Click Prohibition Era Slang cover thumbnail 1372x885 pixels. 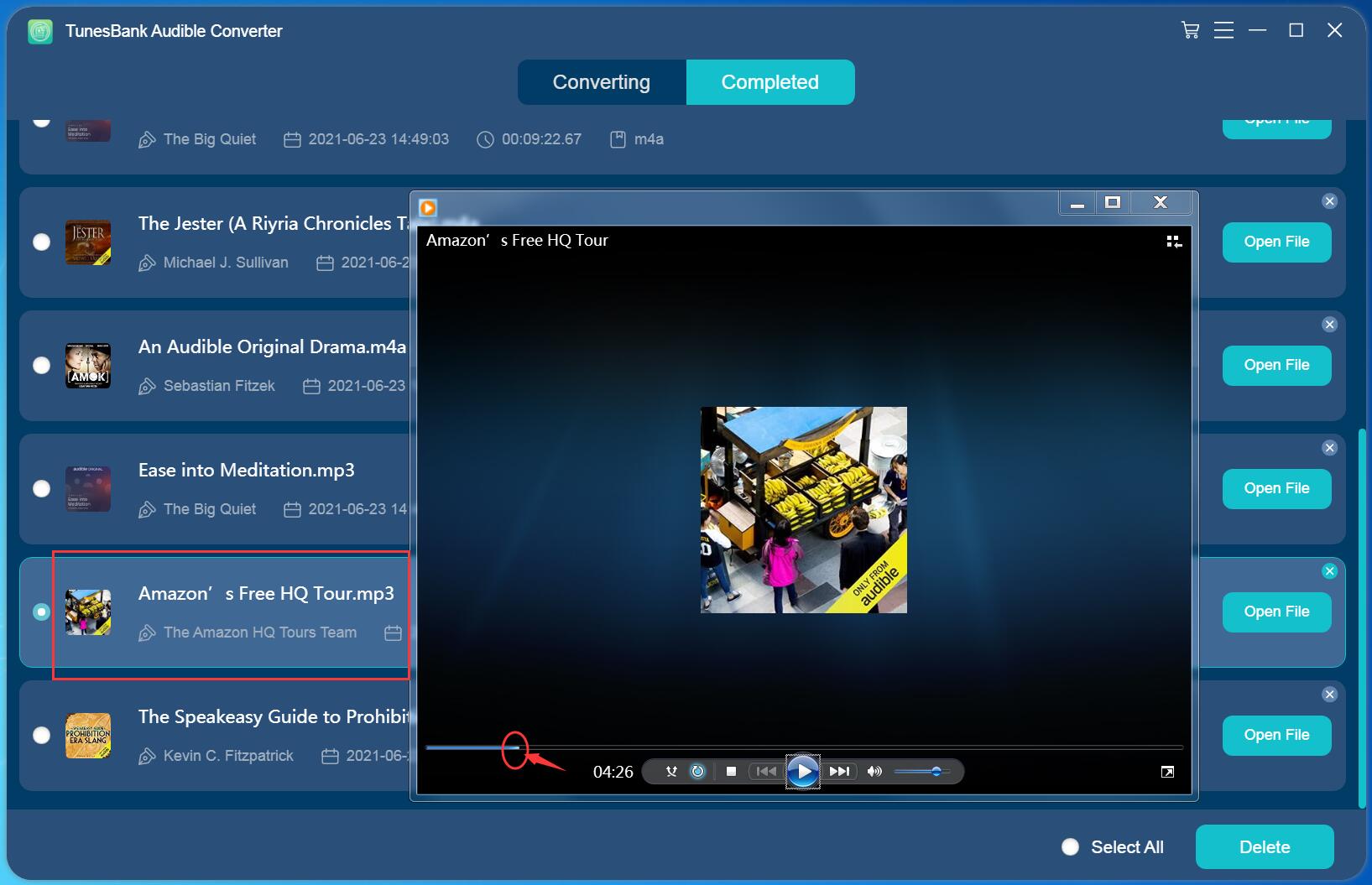click(88, 736)
